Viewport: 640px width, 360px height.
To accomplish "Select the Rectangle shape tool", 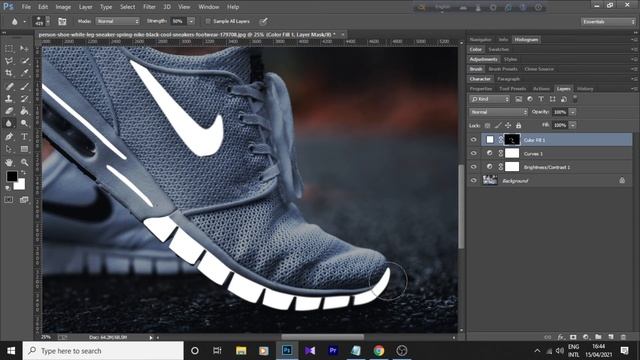I will [24, 149].
